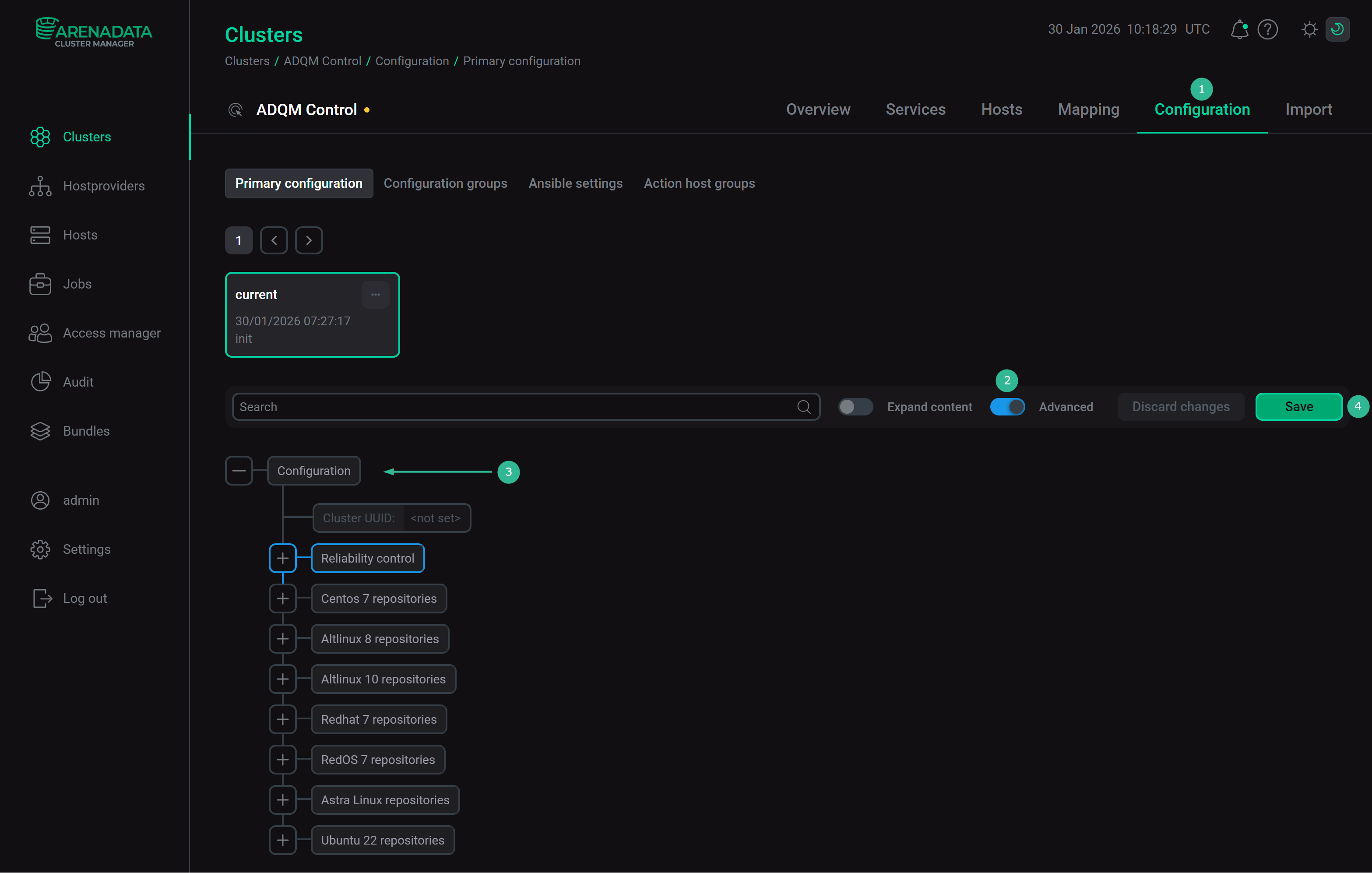Open the Ansible settings tab
This screenshot has width=1372, height=873.
coord(576,183)
